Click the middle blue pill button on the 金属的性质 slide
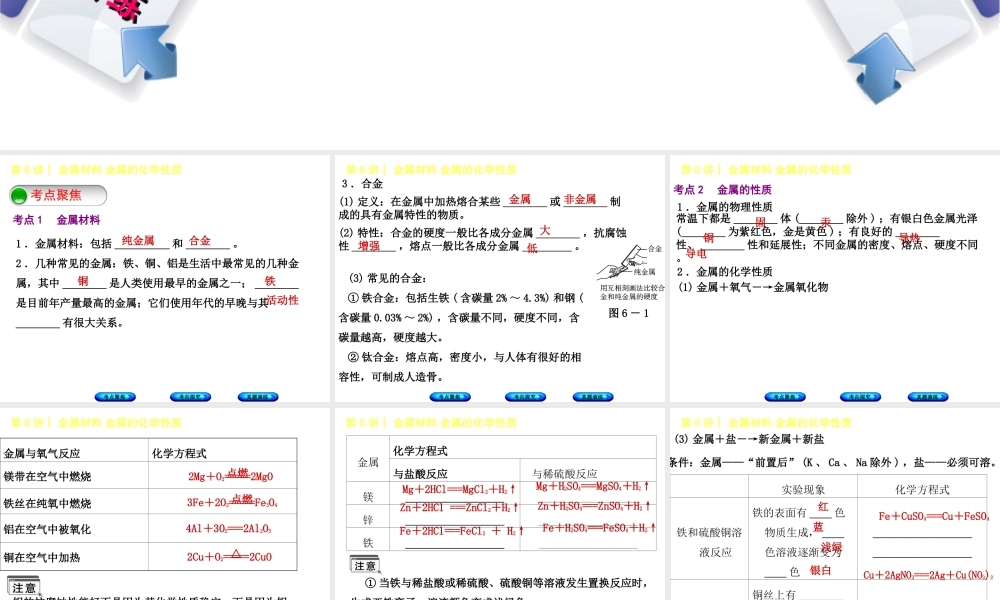The height and width of the screenshot is (600, 1000). pyautogui.click(x=860, y=397)
